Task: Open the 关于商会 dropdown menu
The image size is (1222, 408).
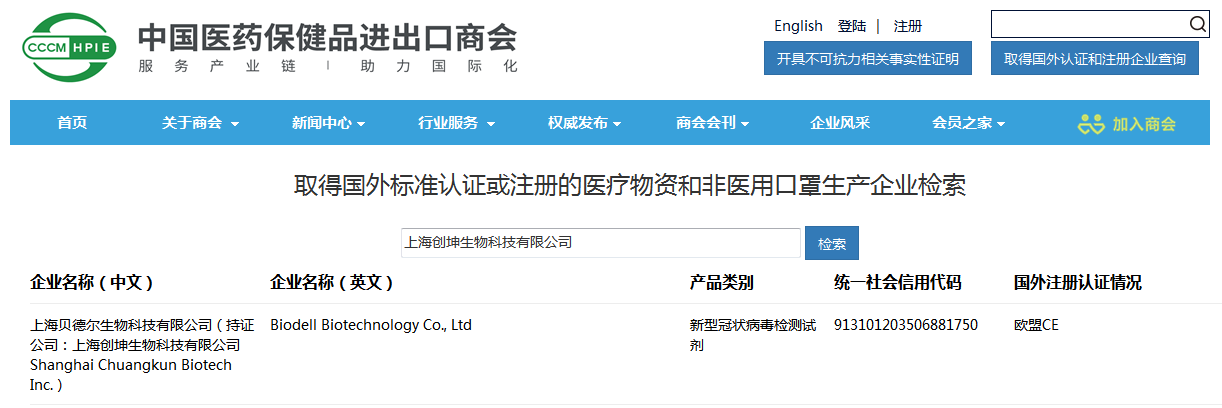Action: tap(200, 123)
